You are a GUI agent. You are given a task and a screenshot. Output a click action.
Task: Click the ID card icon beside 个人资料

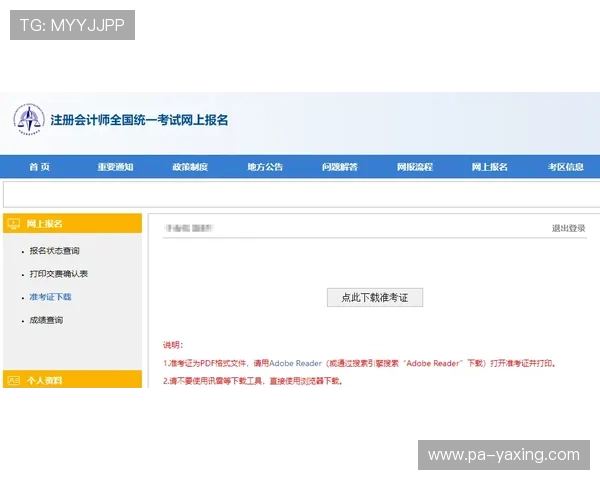pos(14,380)
